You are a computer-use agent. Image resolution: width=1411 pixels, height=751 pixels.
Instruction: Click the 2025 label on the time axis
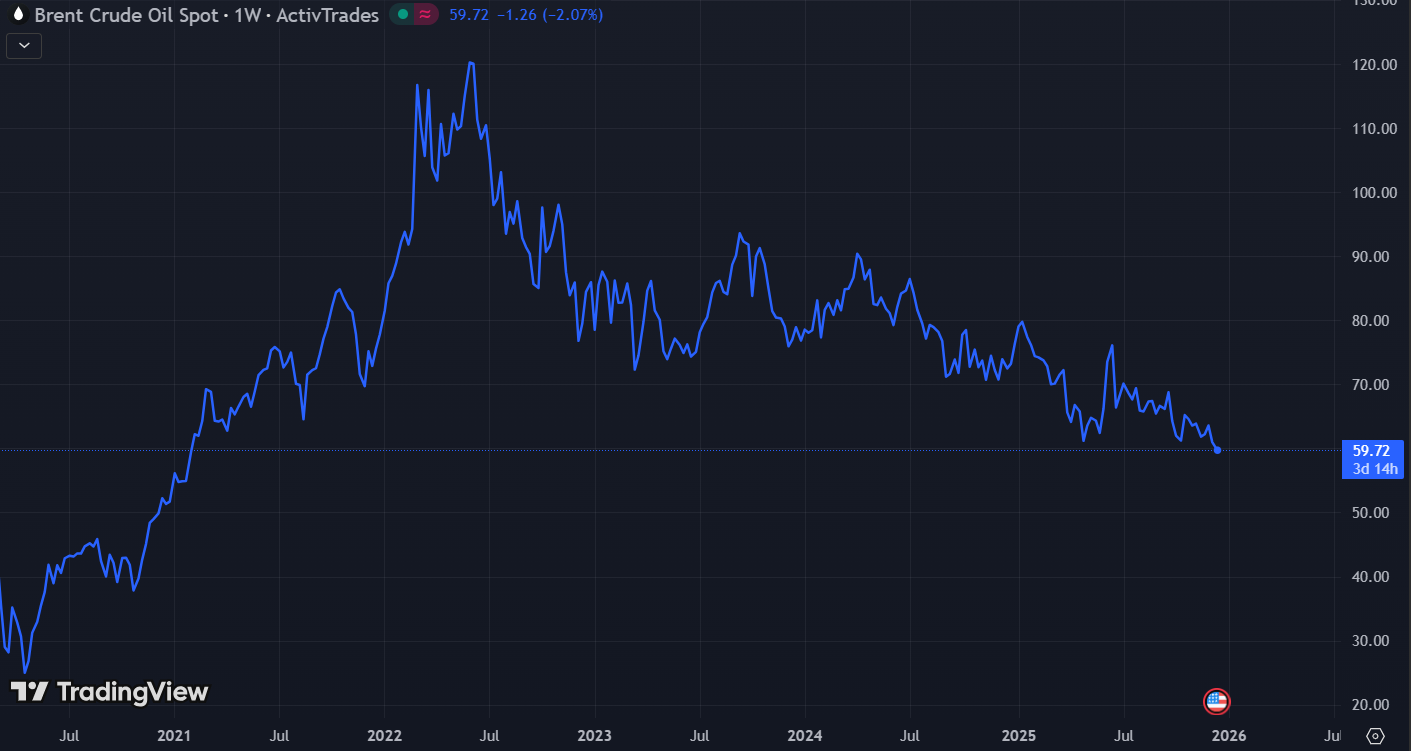click(1019, 736)
